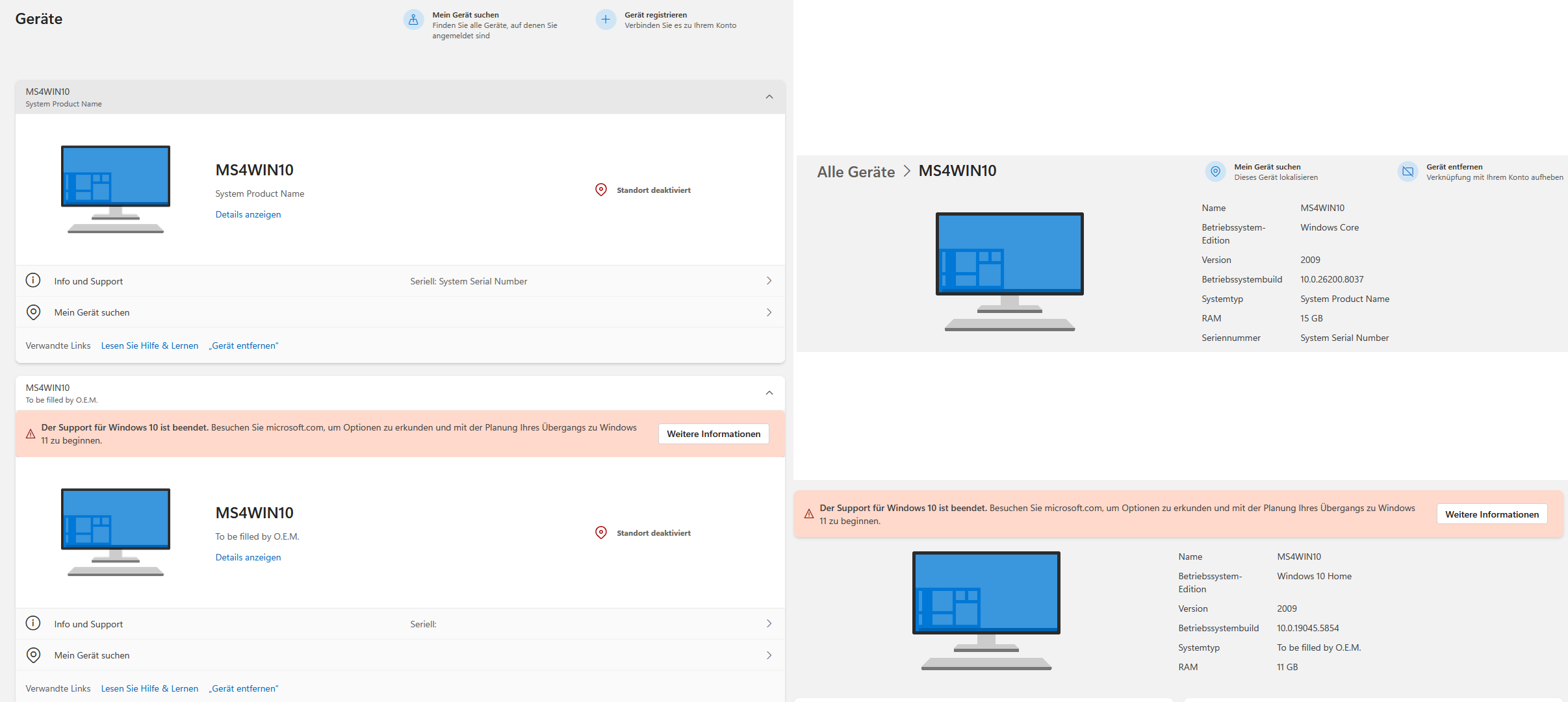This screenshot has width=1568, height=702.
Task: Click the "Gerät entfernen" link in the O.E.M. card
Action: point(244,688)
